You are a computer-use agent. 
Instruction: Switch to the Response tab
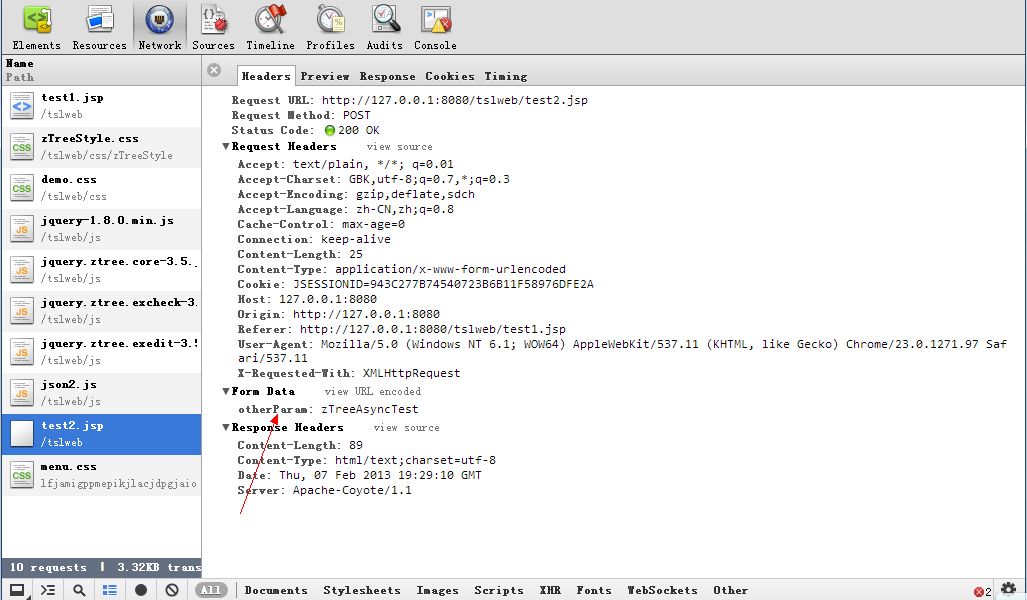pyautogui.click(x=387, y=76)
